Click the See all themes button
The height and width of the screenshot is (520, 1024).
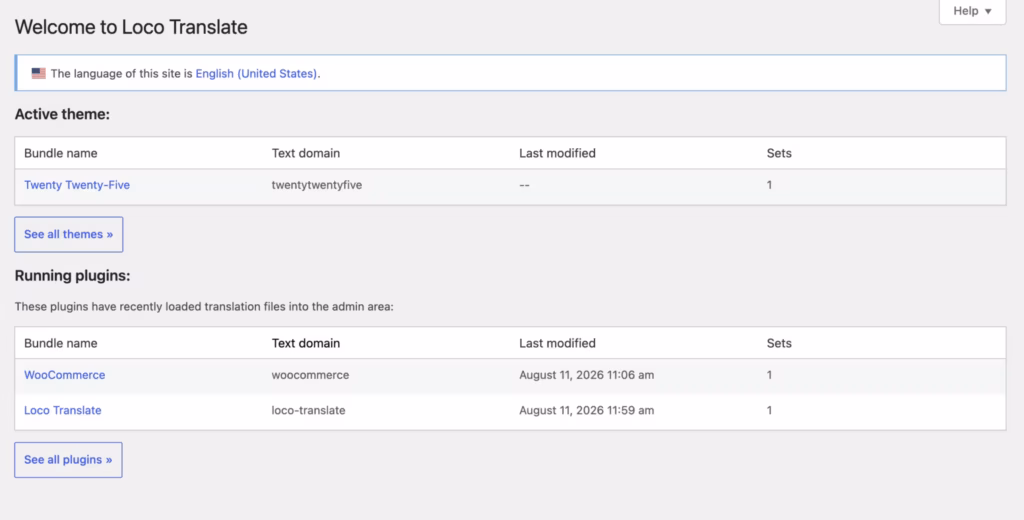(x=69, y=235)
